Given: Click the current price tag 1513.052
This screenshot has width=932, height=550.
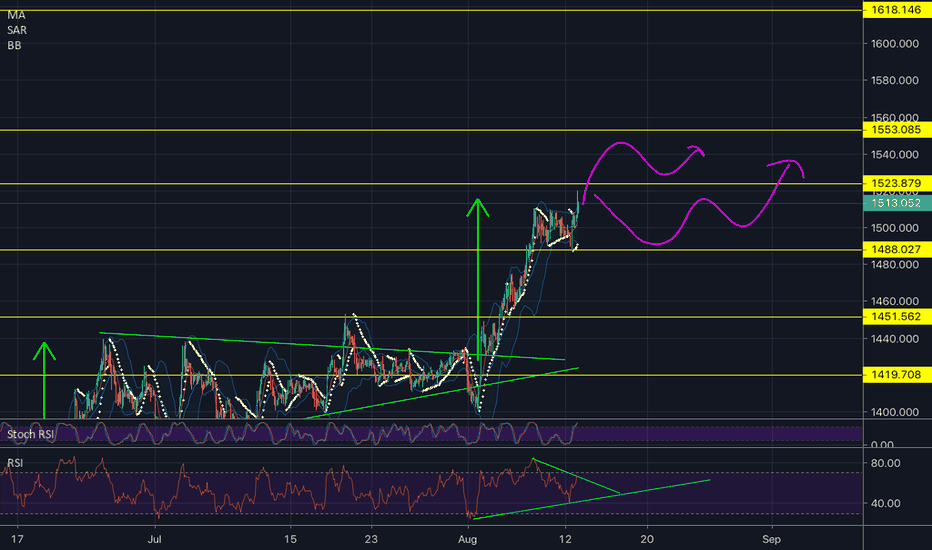Looking at the screenshot, I should (896, 203).
